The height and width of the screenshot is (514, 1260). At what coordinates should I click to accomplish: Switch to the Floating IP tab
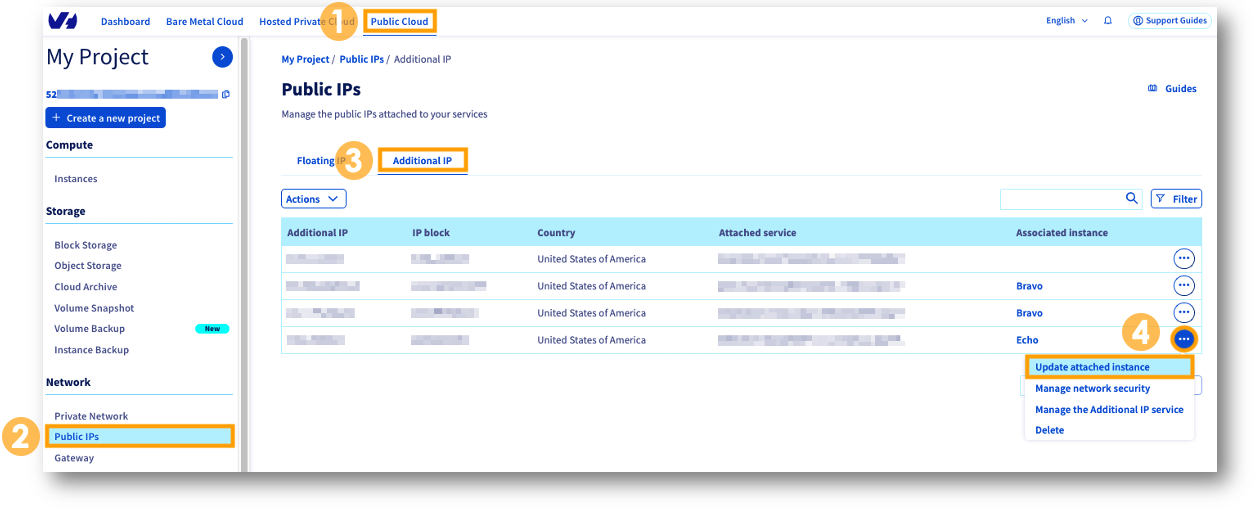(x=321, y=160)
